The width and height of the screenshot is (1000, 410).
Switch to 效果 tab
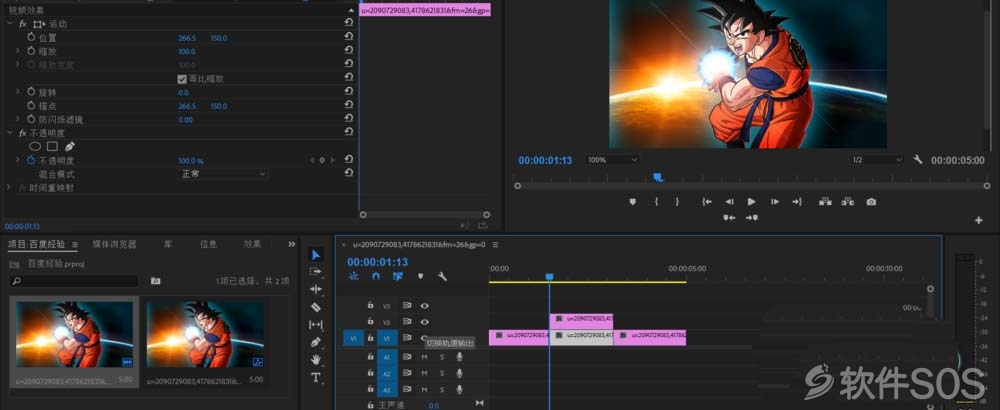pyautogui.click(x=253, y=244)
